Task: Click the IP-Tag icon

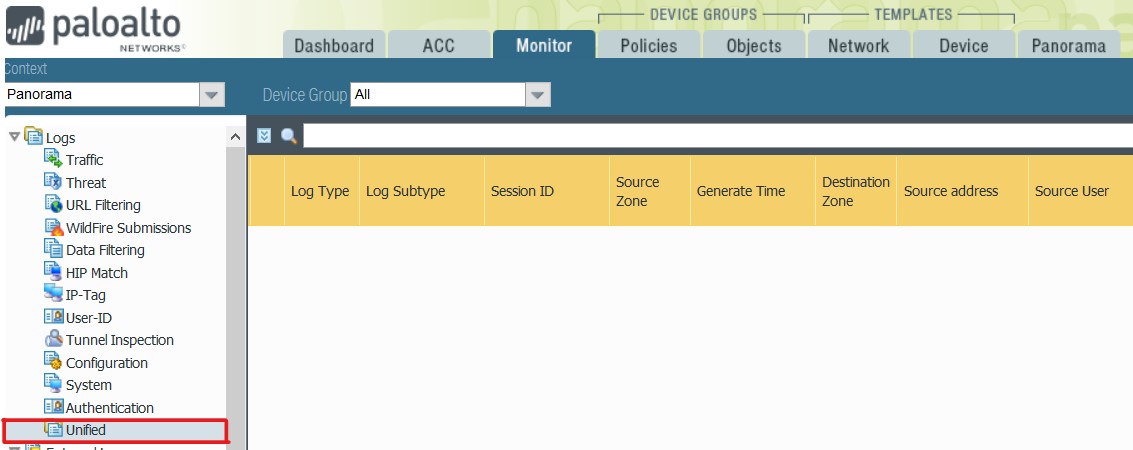Action: coord(53,295)
